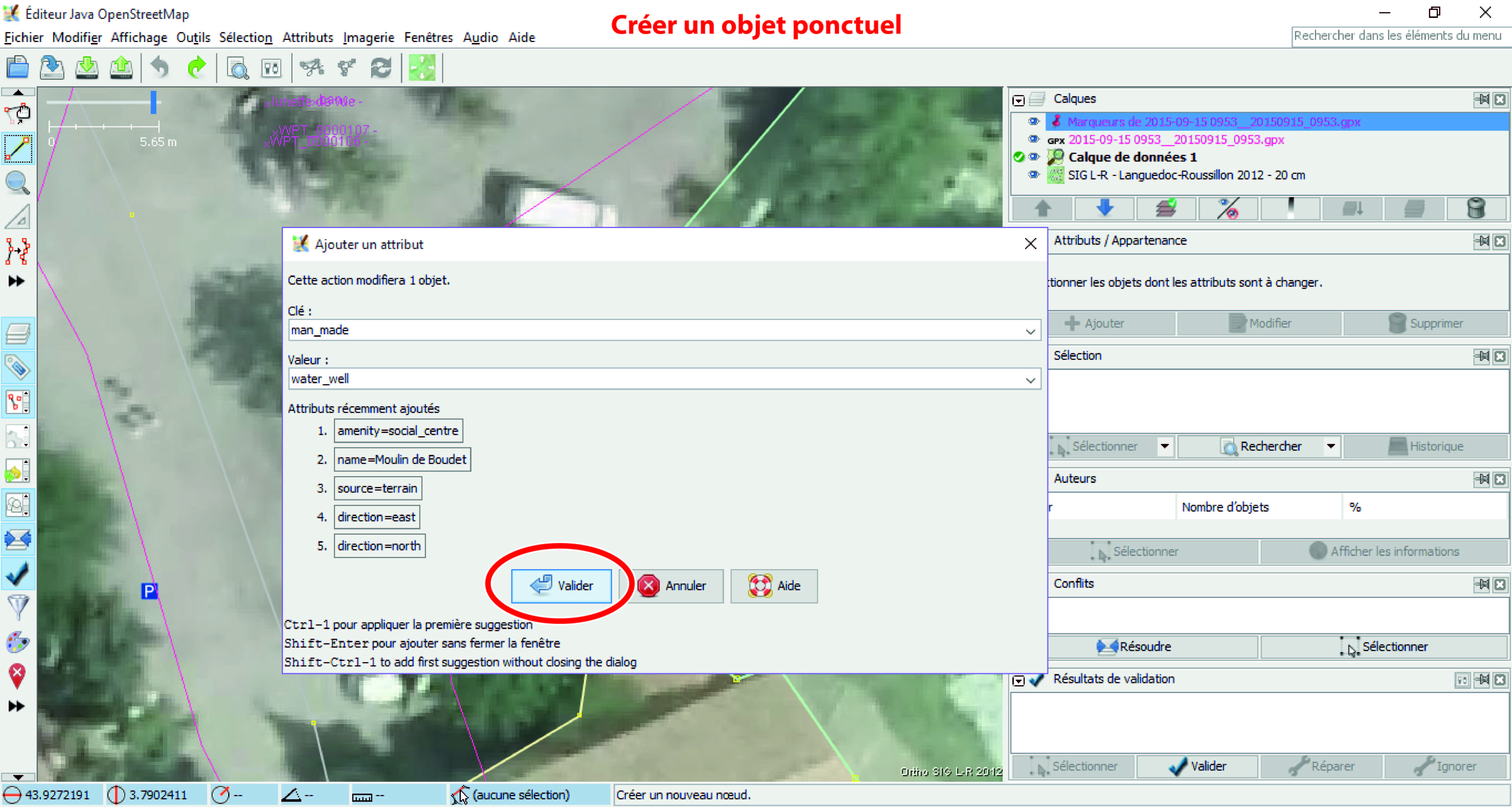Select the zoom magnifier tool

point(18,183)
